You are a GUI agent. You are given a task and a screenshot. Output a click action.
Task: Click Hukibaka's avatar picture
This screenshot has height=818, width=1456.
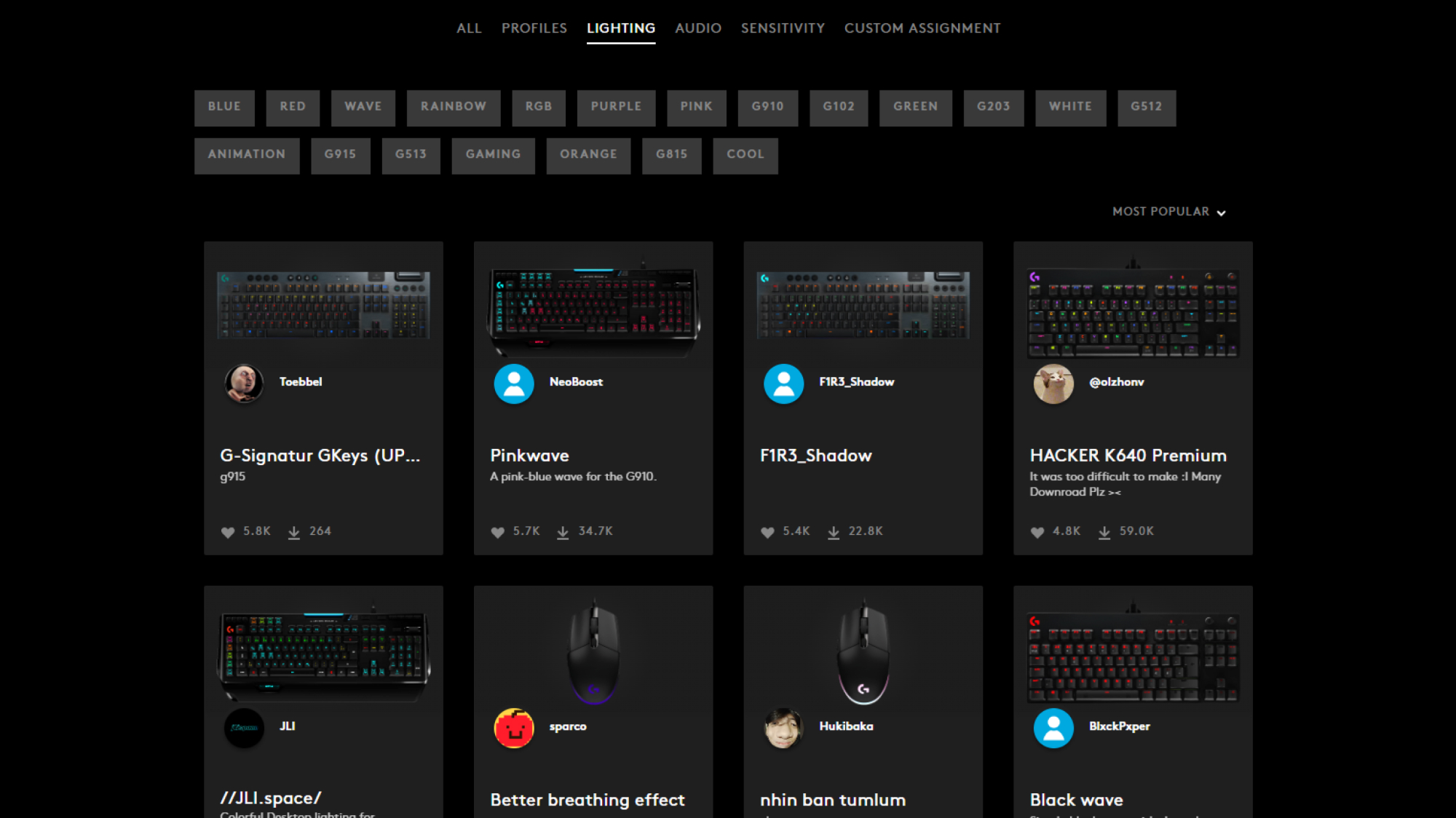(x=783, y=727)
